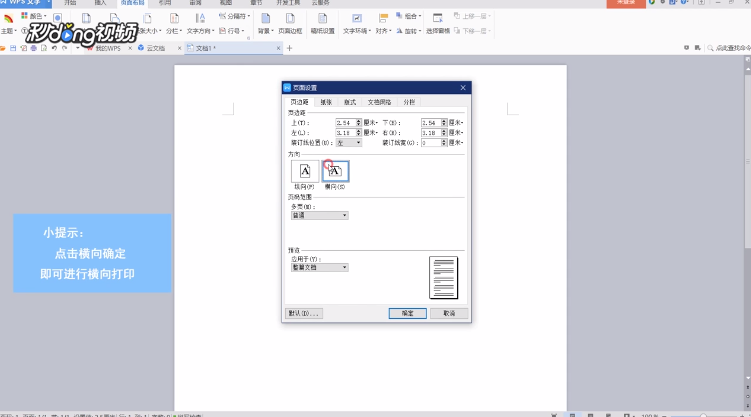Open the 插入 Insert ribbon tab

[101, 3]
